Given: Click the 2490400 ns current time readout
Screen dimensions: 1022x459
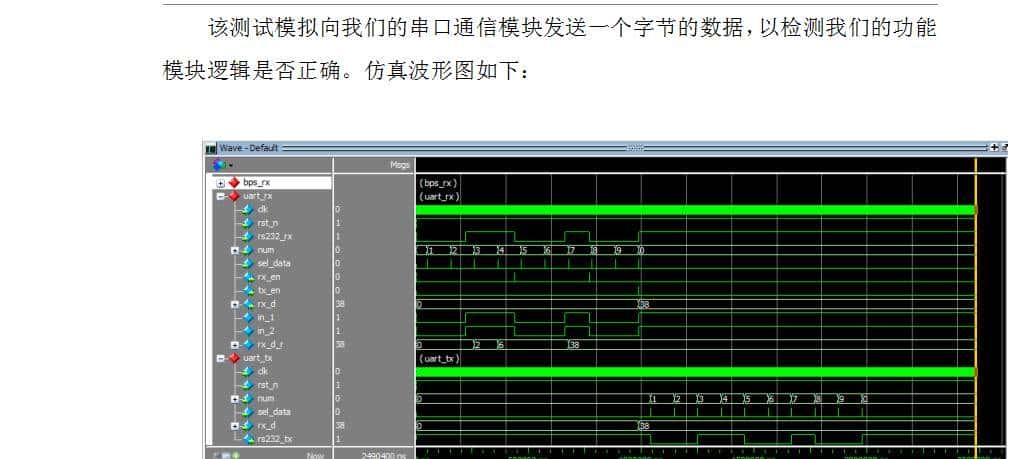Looking at the screenshot, I should 383,454.
